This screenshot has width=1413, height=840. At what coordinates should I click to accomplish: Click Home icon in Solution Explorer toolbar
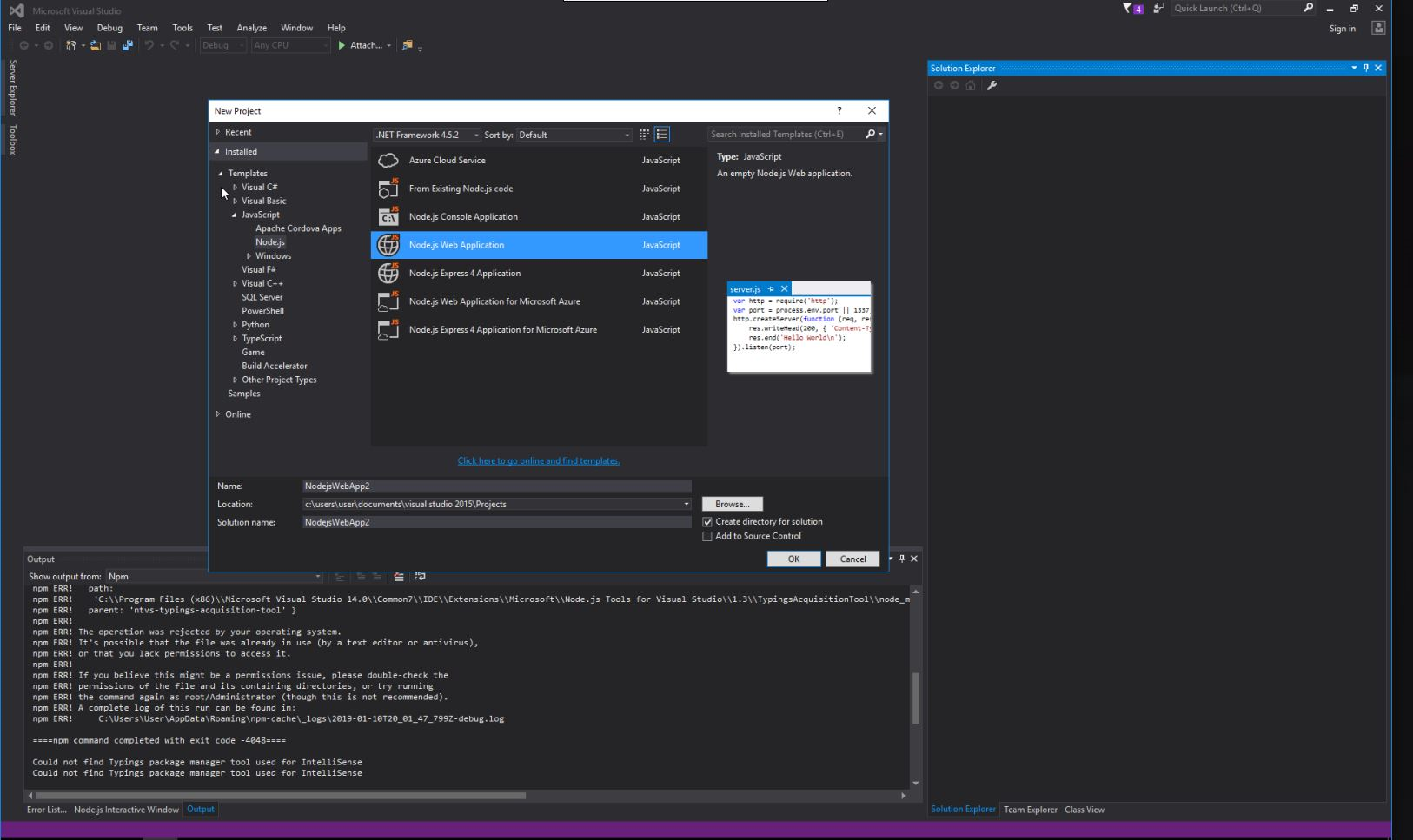971,85
